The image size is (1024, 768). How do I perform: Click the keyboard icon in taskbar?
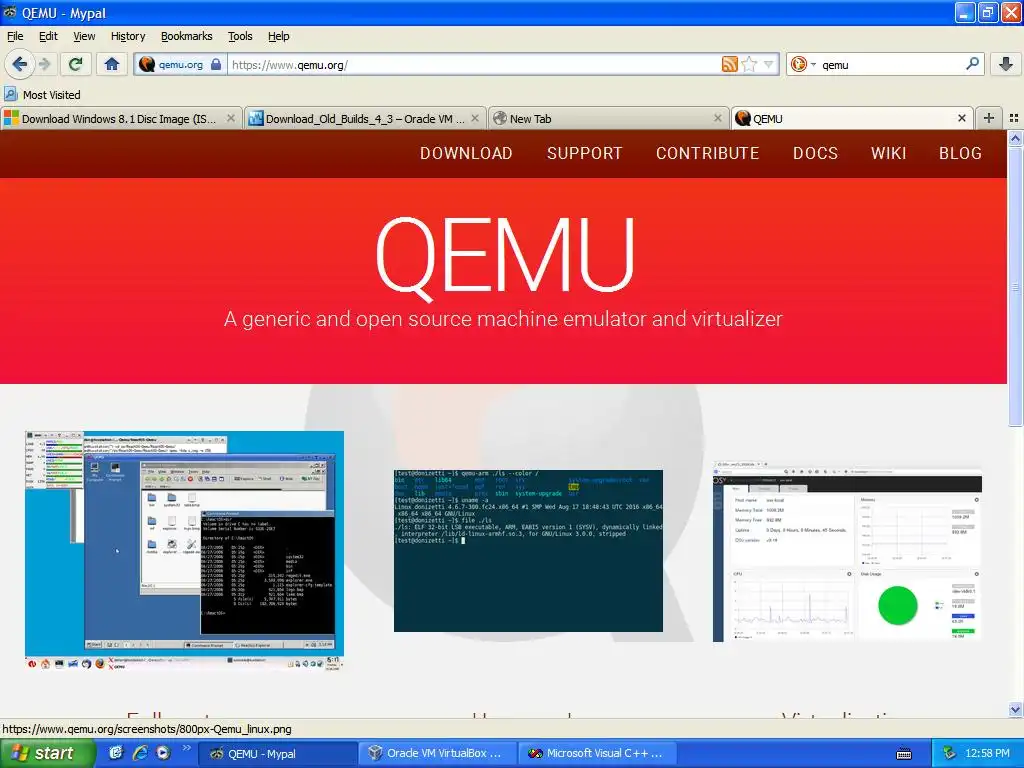tap(904, 754)
